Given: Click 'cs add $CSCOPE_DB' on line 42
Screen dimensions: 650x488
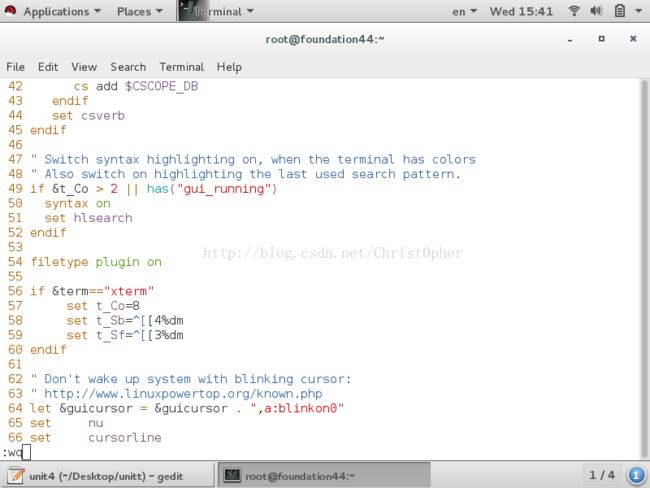Looking at the screenshot, I should click(136, 86).
